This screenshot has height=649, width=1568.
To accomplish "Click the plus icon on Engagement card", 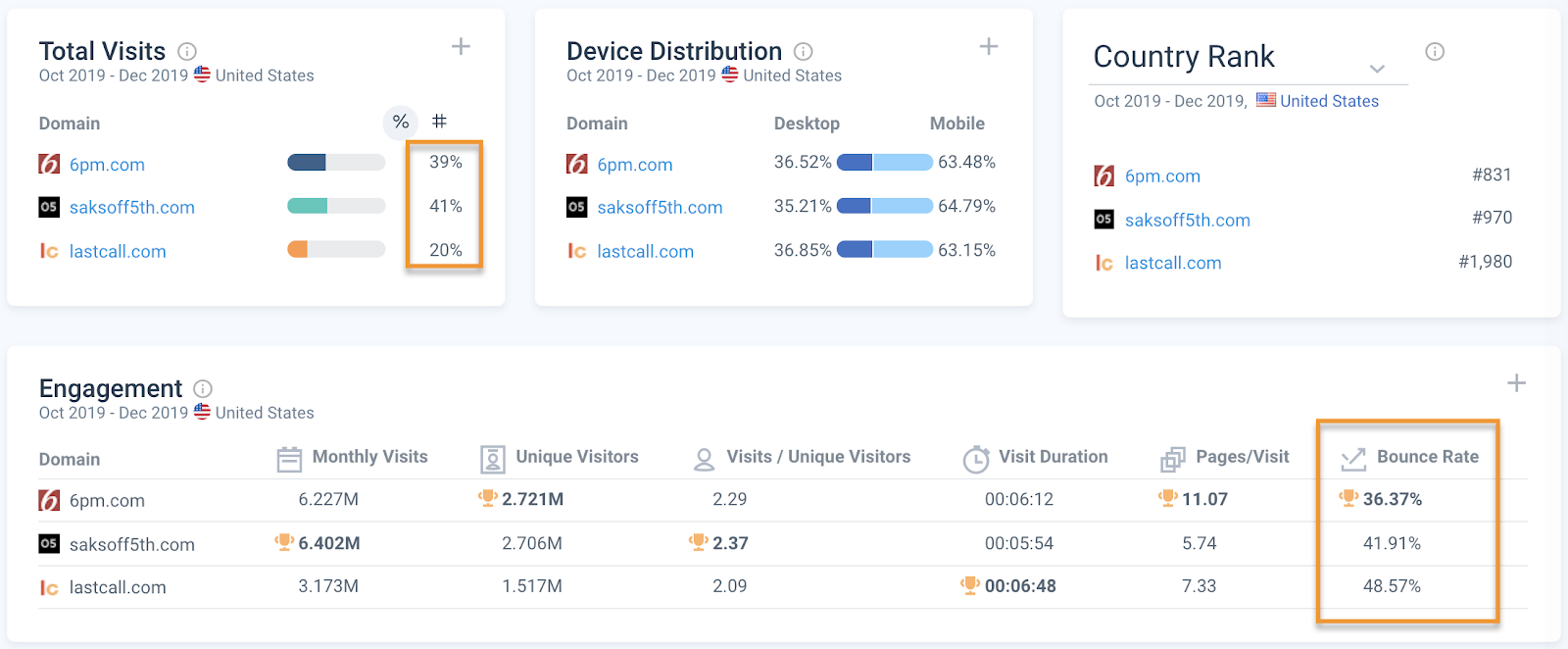I will 1516,383.
